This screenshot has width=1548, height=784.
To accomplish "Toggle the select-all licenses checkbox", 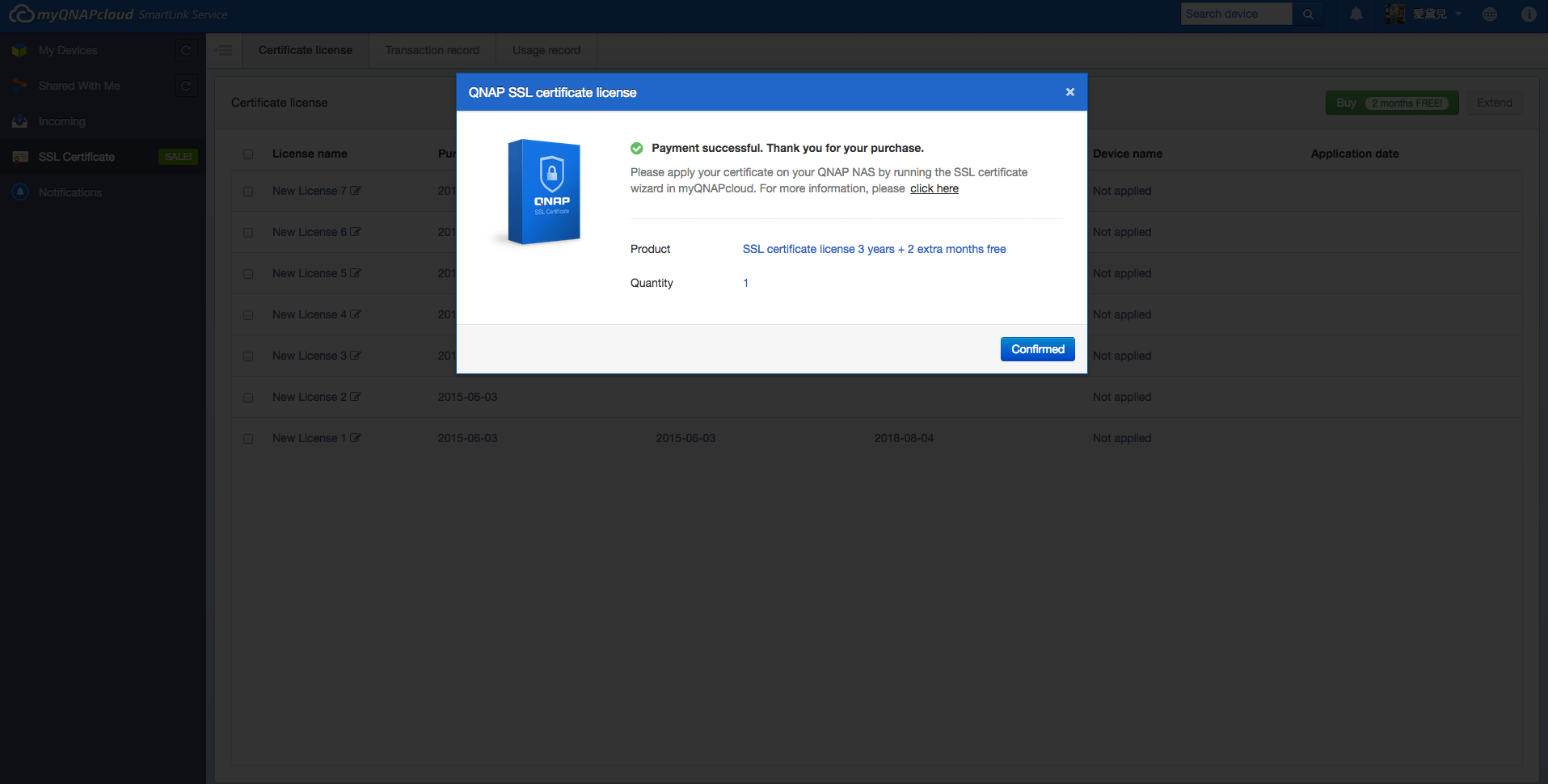I will pyautogui.click(x=248, y=154).
